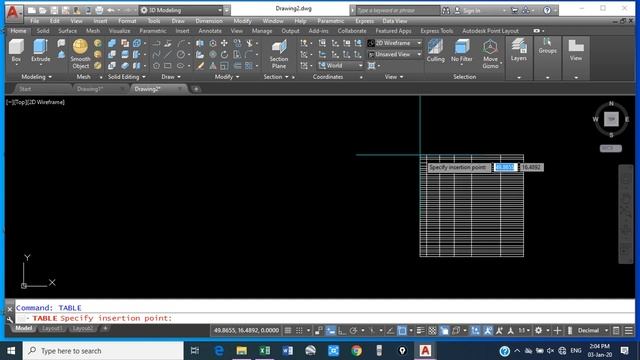Select the Move tool in Modify panel
Screen dimensions: 640x360
tap(224, 43)
